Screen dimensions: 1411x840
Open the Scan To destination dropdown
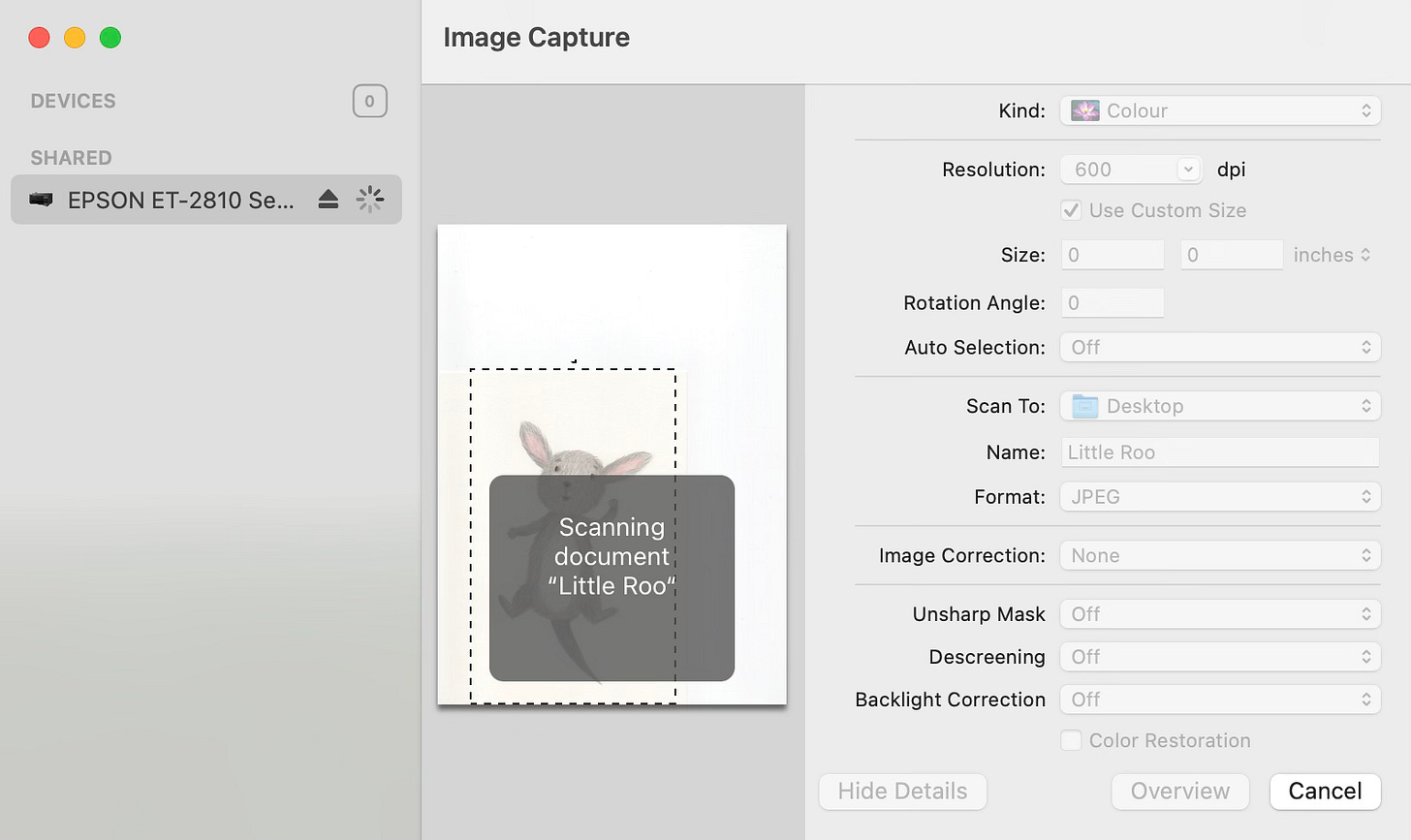point(1220,406)
